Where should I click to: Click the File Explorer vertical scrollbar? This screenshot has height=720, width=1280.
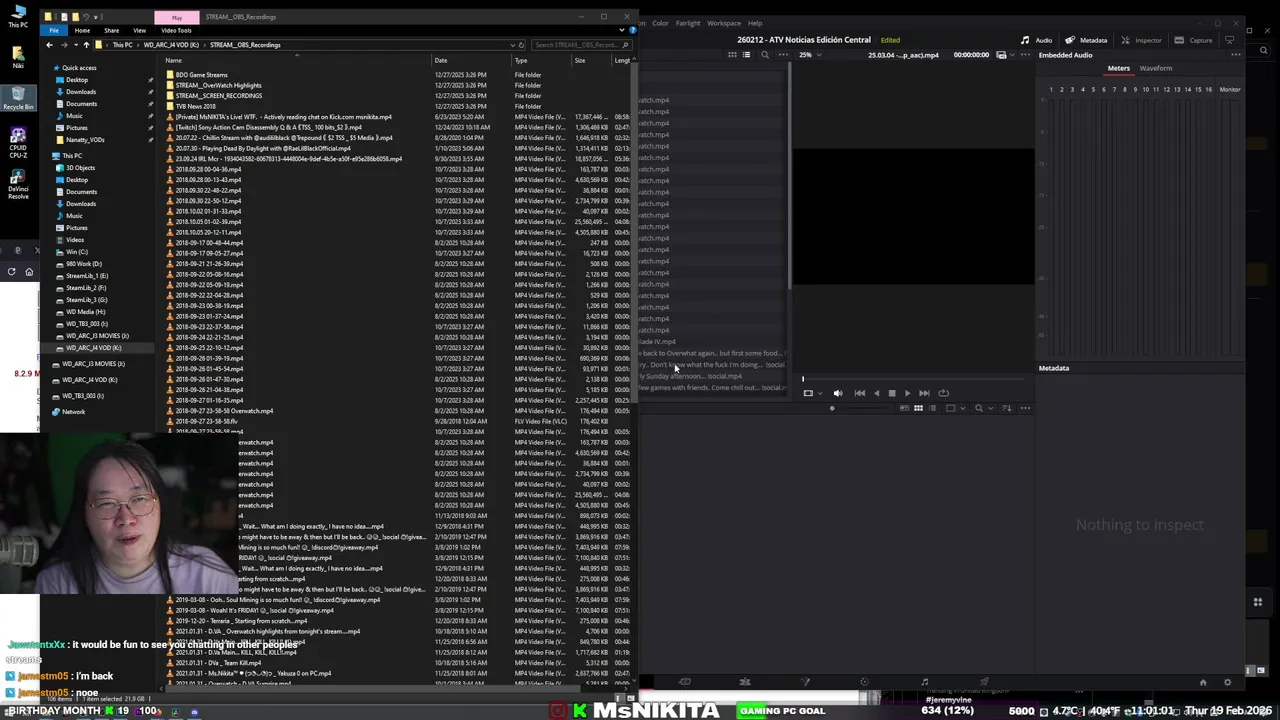(x=636, y=235)
